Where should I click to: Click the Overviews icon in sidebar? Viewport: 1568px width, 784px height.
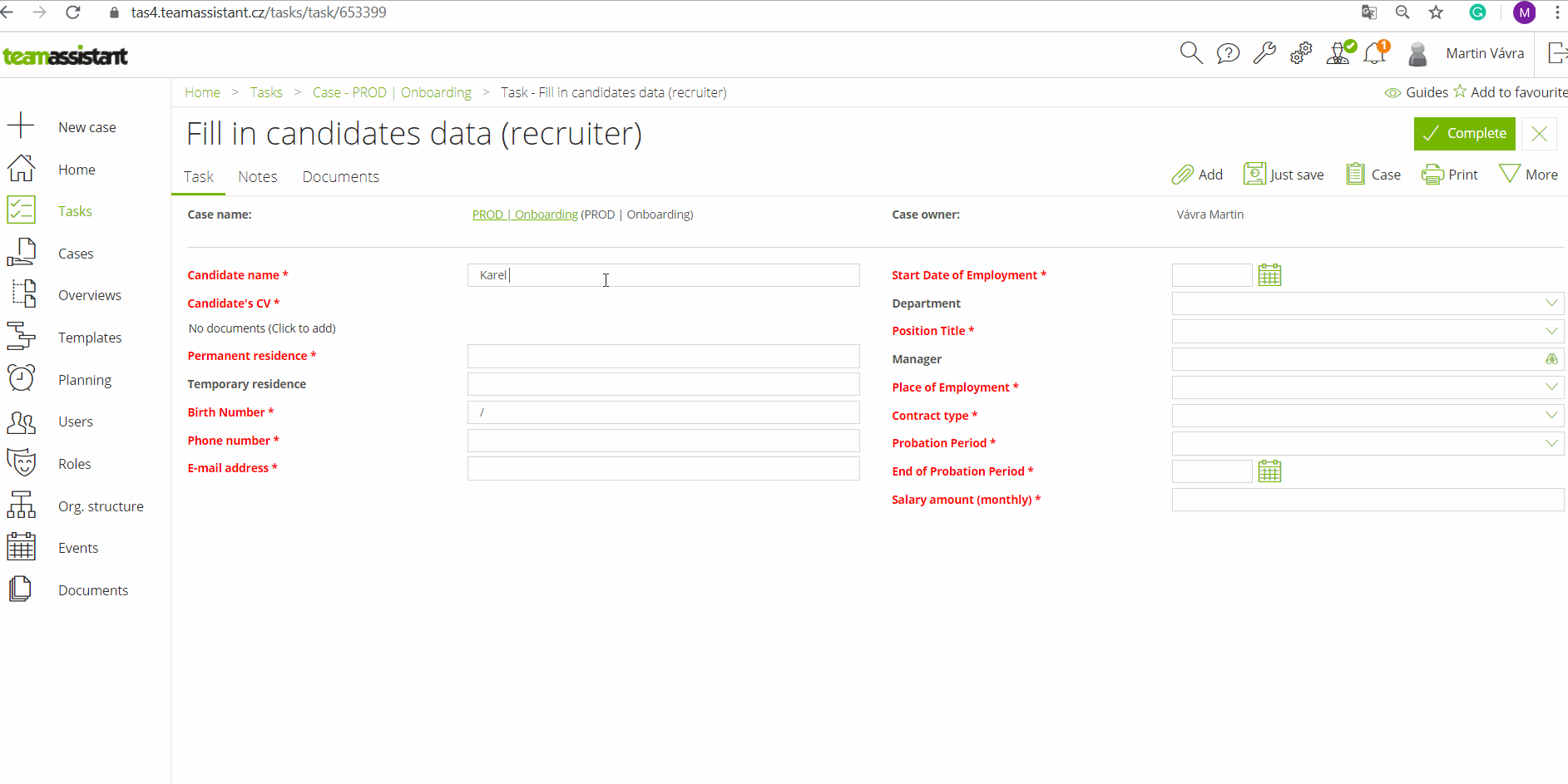pyautogui.click(x=23, y=294)
